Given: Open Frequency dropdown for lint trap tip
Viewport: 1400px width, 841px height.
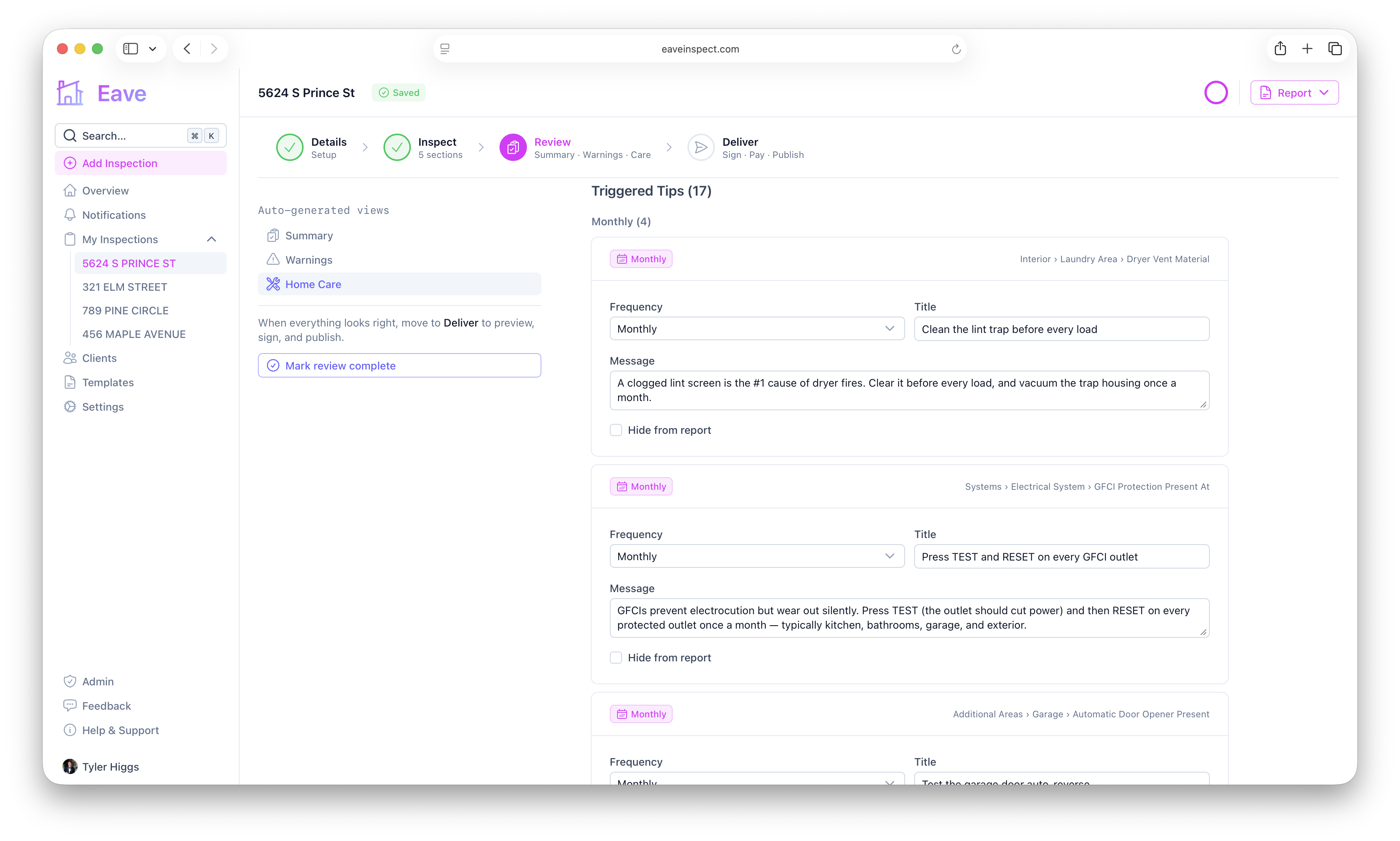Looking at the screenshot, I should 757,329.
